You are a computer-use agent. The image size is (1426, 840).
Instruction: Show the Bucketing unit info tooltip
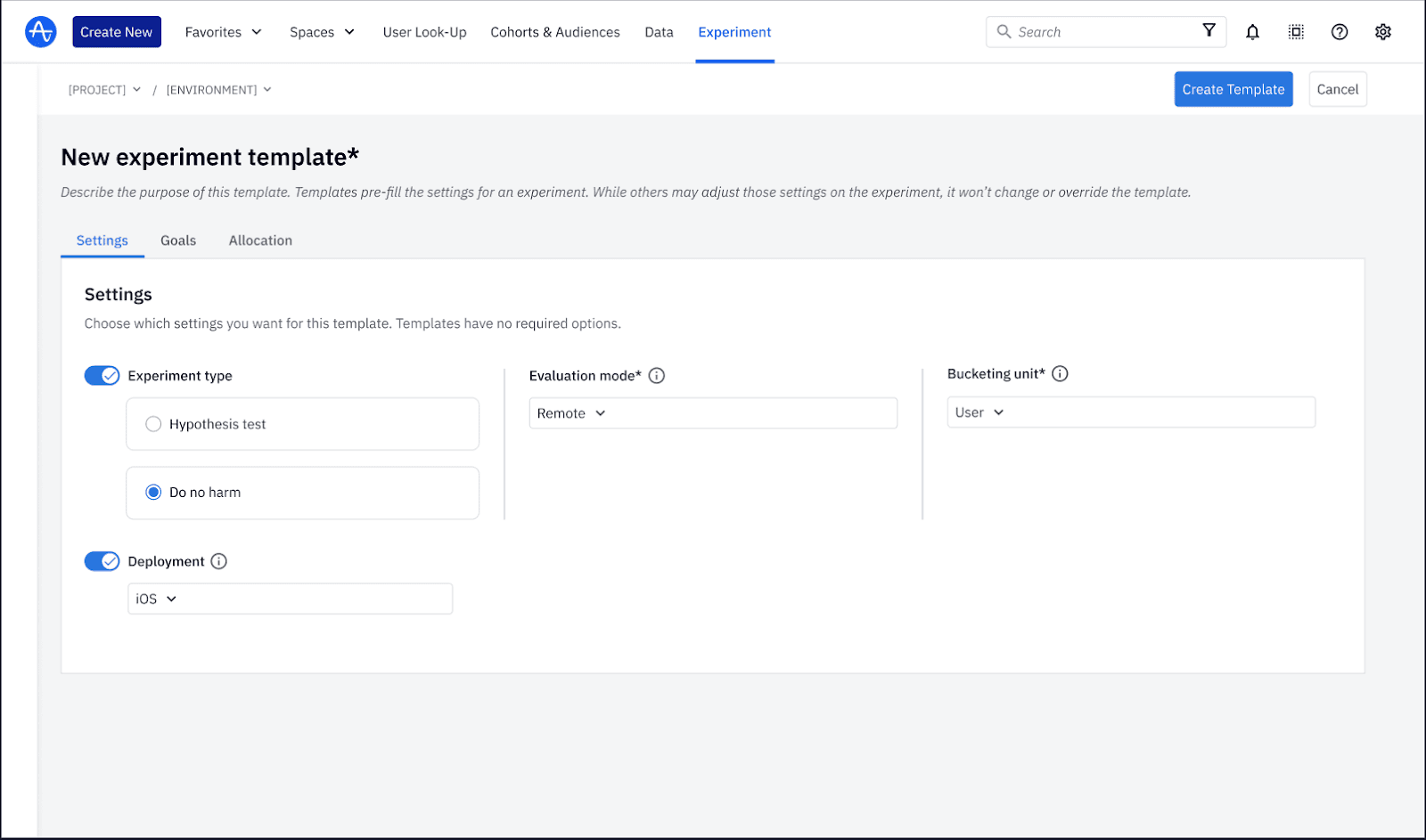click(1060, 373)
